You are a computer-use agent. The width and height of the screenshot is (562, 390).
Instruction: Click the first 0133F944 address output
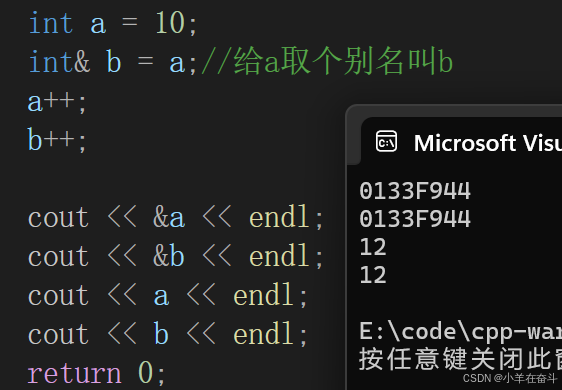(x=415, y=190)
